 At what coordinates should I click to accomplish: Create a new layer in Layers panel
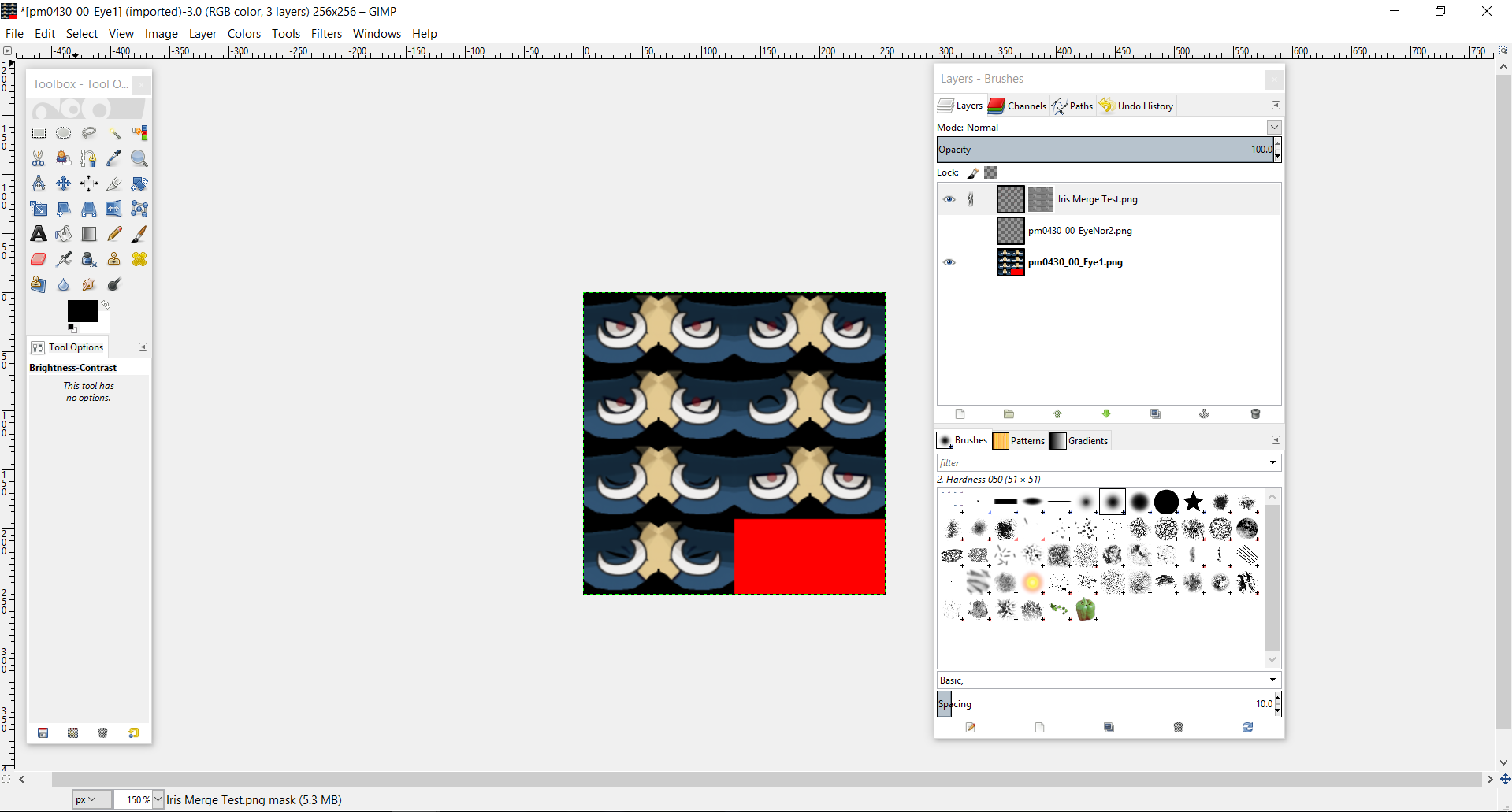960,414
